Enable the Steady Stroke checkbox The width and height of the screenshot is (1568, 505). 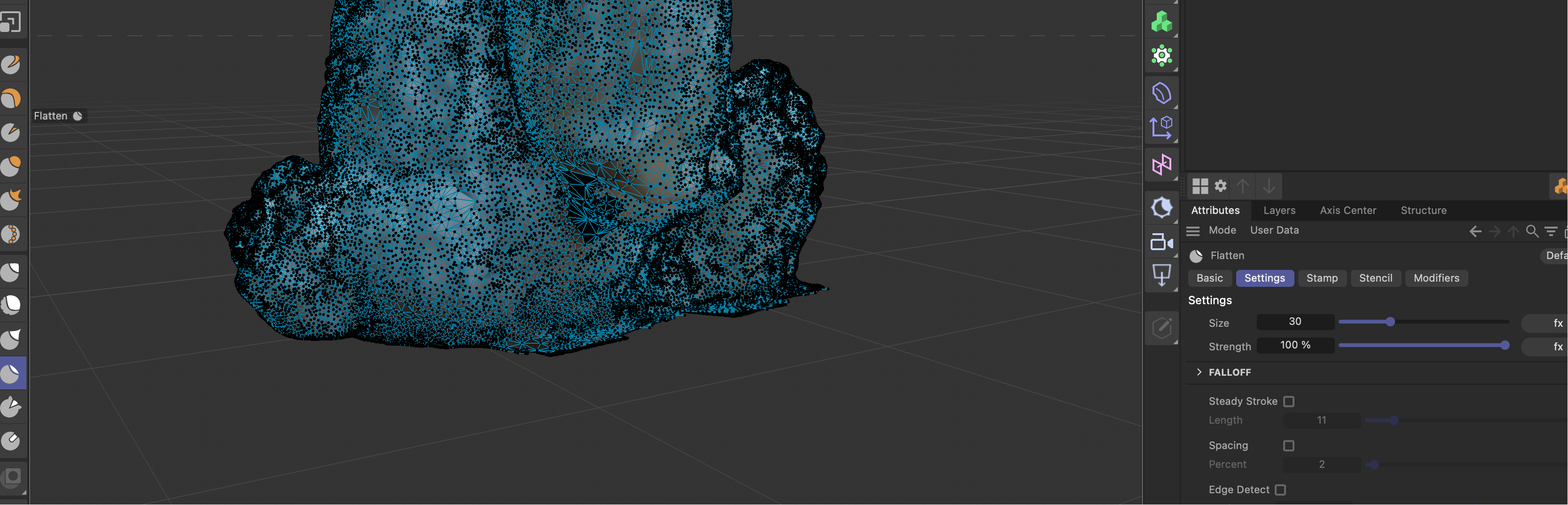click(x=1289, y=402)
